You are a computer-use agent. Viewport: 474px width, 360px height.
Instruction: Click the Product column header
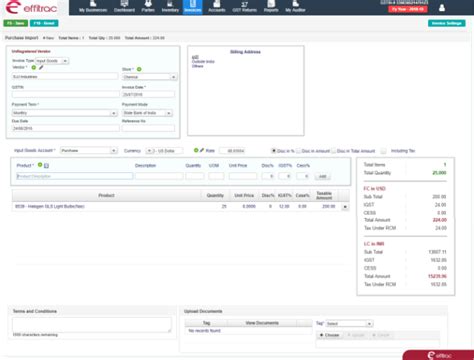[106, 195]
